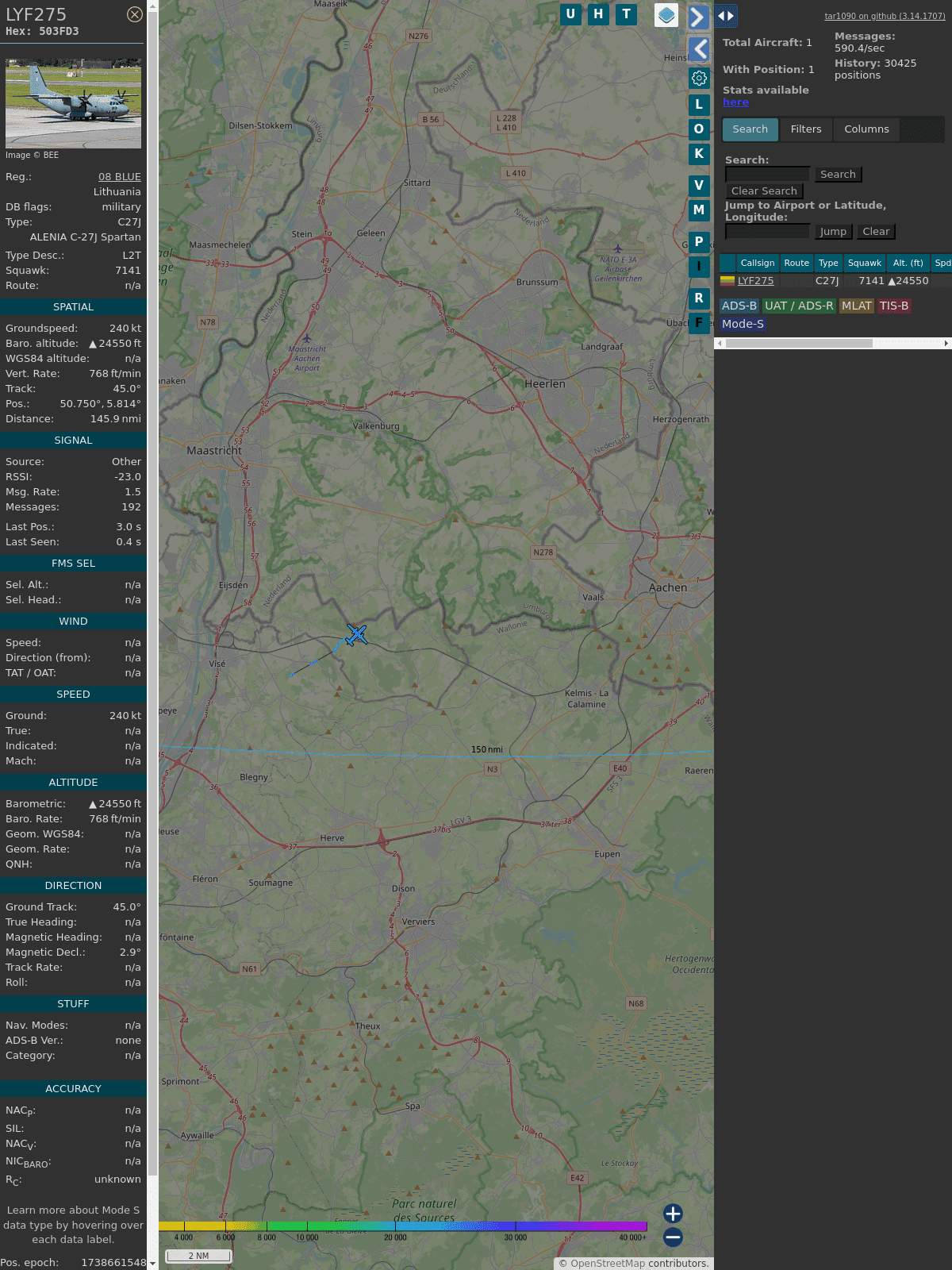Open the Stats available here link
This screenshot has height=1270, width=952.
coord(735,102)
